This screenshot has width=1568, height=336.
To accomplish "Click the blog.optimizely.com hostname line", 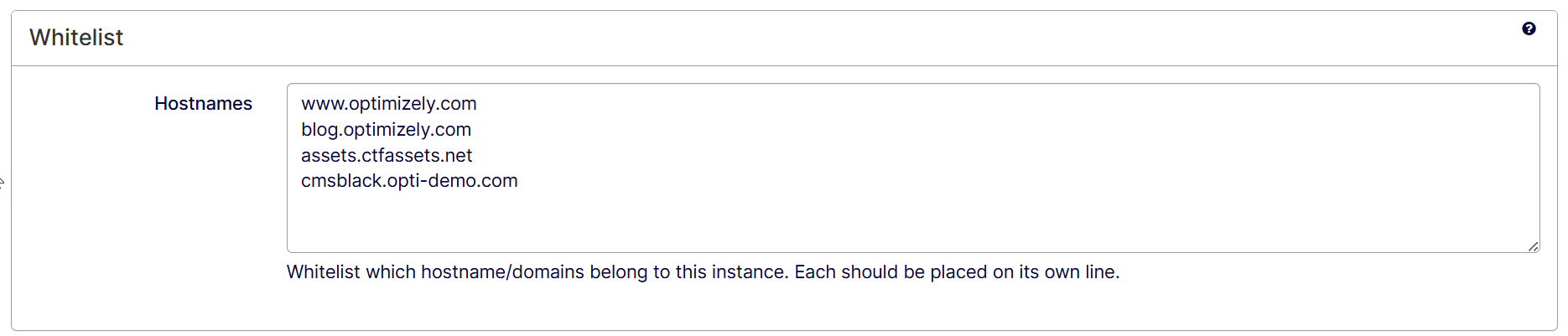I will pyautogui.click(x=386, y=130).
